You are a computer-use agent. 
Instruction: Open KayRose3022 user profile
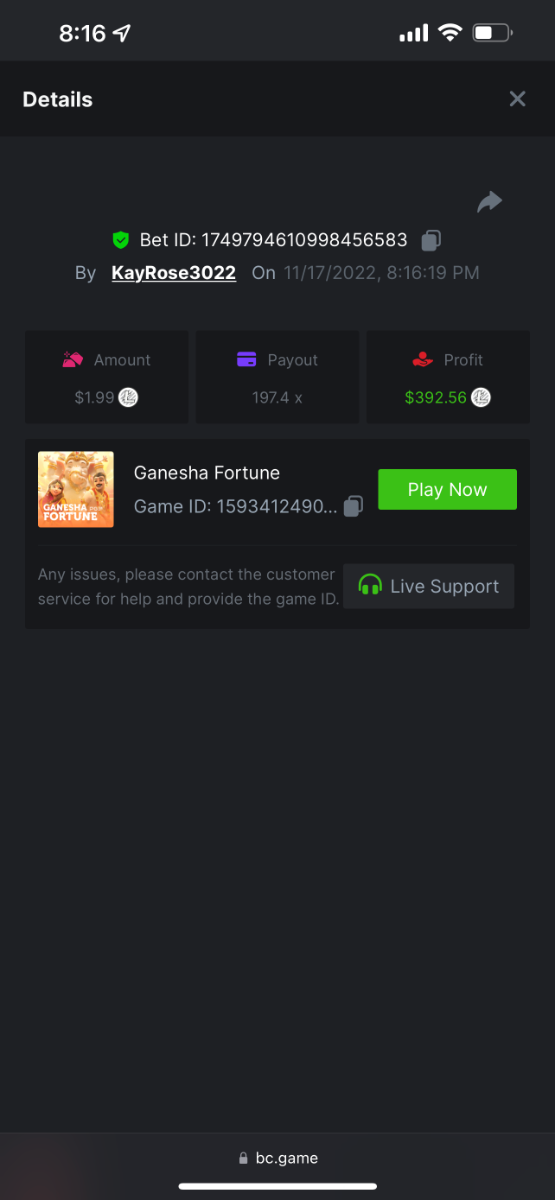pyautogui.click(x=174, y=272)
